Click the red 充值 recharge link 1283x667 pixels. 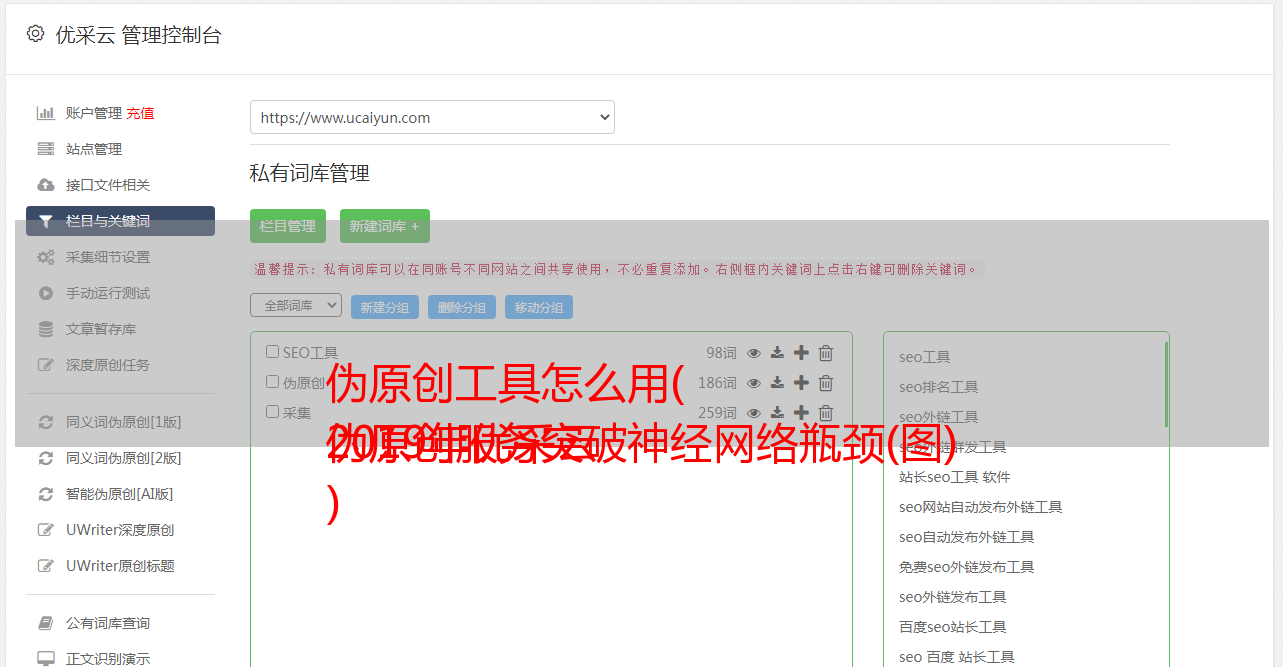tap(140, 113)
